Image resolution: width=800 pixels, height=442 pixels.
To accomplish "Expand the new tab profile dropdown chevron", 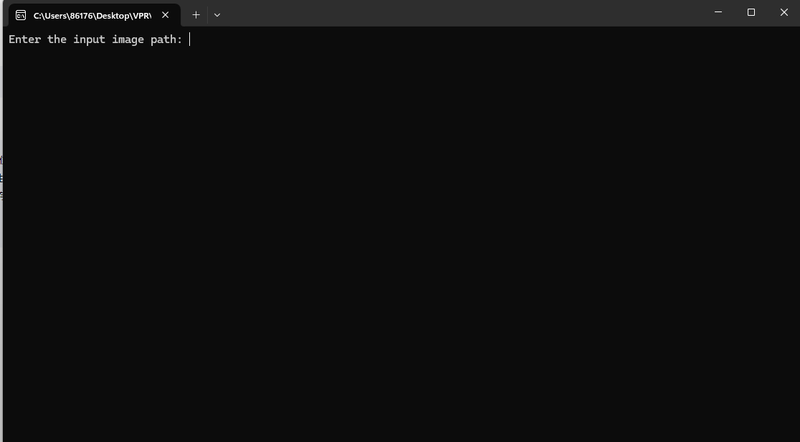I will (217, 15).
